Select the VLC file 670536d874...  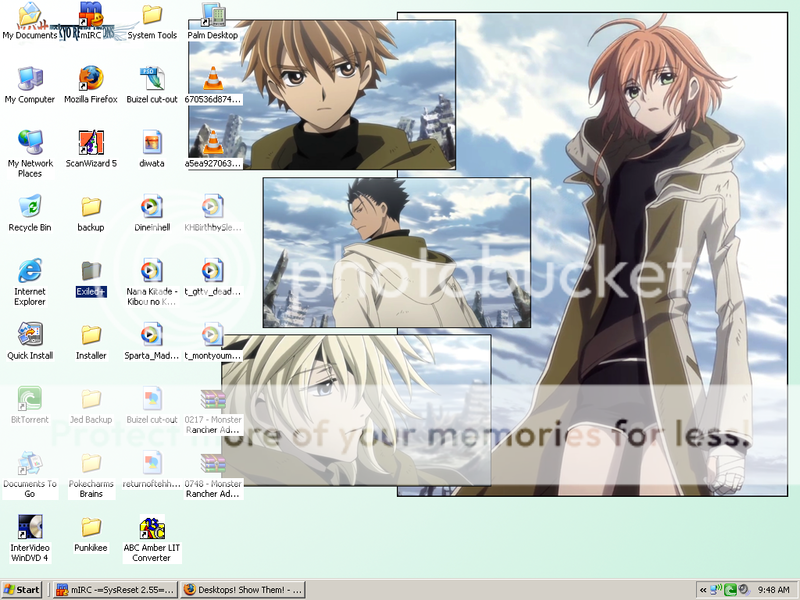(213, 85)
